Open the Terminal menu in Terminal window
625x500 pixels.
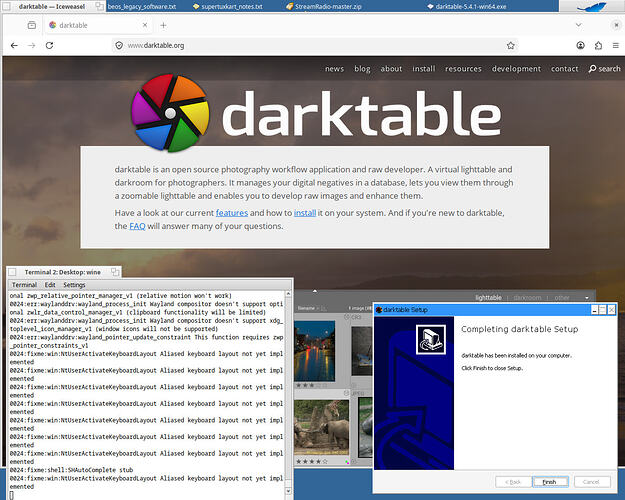tap(24, 285)
